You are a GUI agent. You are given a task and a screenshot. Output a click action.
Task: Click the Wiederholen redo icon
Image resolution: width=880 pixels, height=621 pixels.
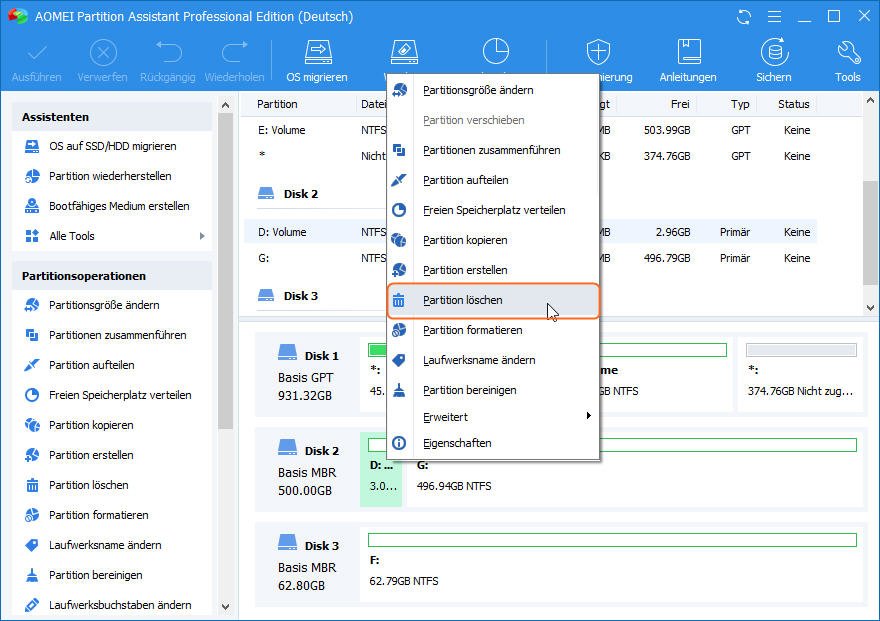pyautogui.click(x=235, y=53)
